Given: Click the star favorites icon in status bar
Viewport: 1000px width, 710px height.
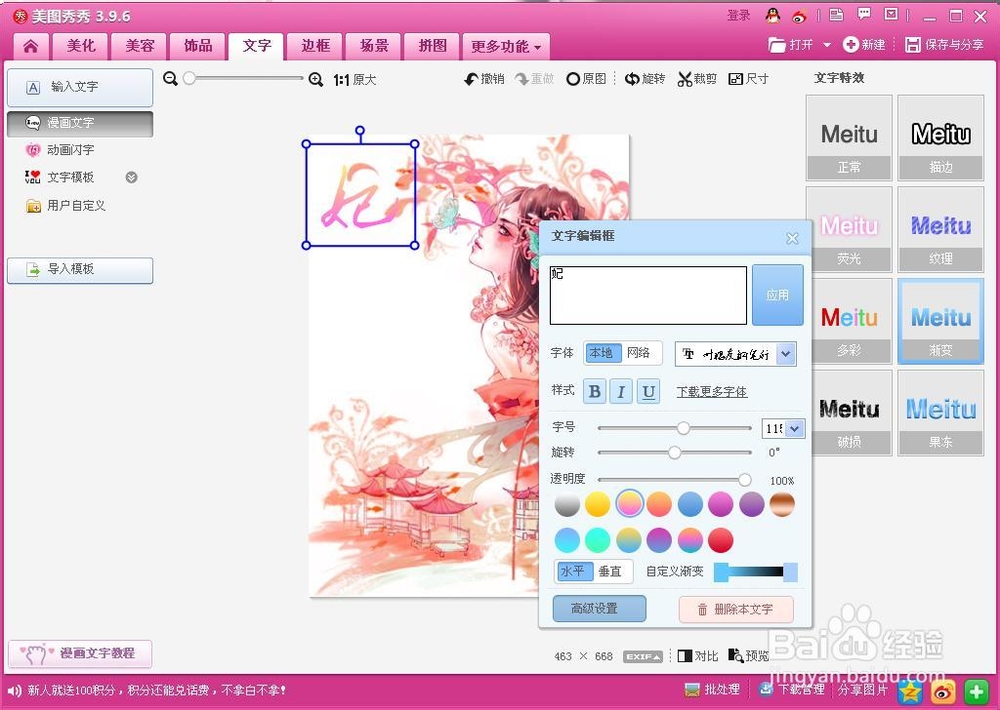Looking at the screenshot, I should (911, 691).
